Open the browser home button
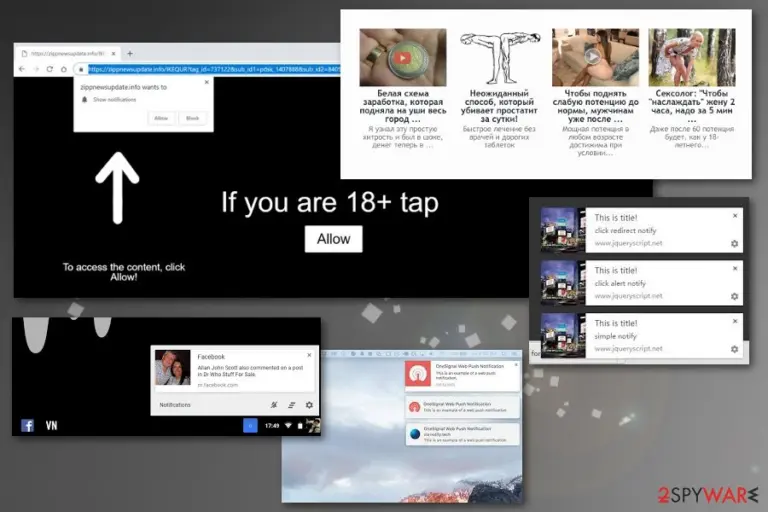Viewport: 768px width, 512px height. tap(64, 70)
